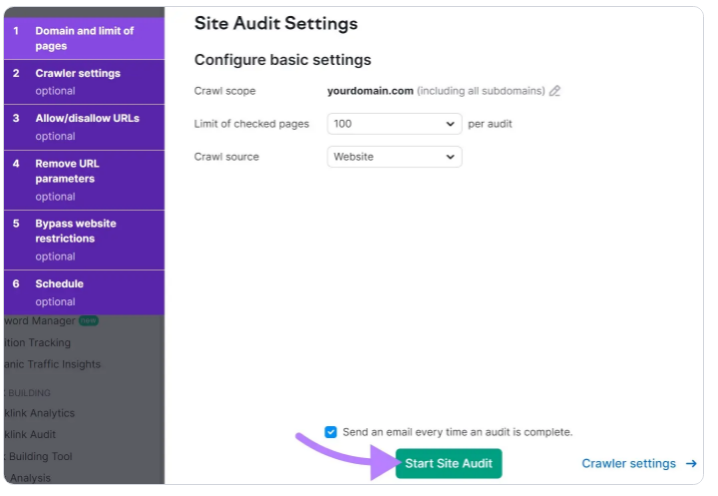Open Organic Traffic Insights in the sidebar
This screenshot has height=496, width=718.
[50, 365]
